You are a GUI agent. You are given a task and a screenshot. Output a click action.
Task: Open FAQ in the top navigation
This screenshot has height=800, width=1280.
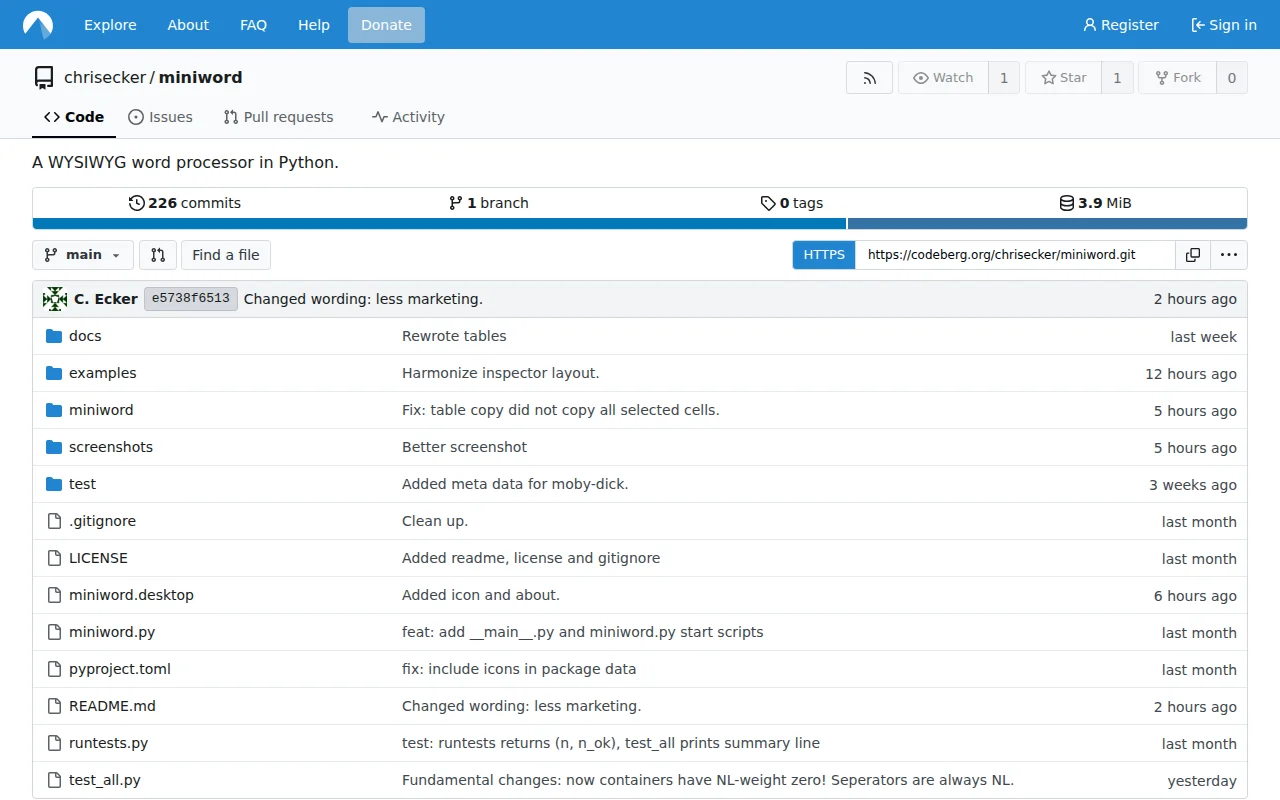point(254,25)
